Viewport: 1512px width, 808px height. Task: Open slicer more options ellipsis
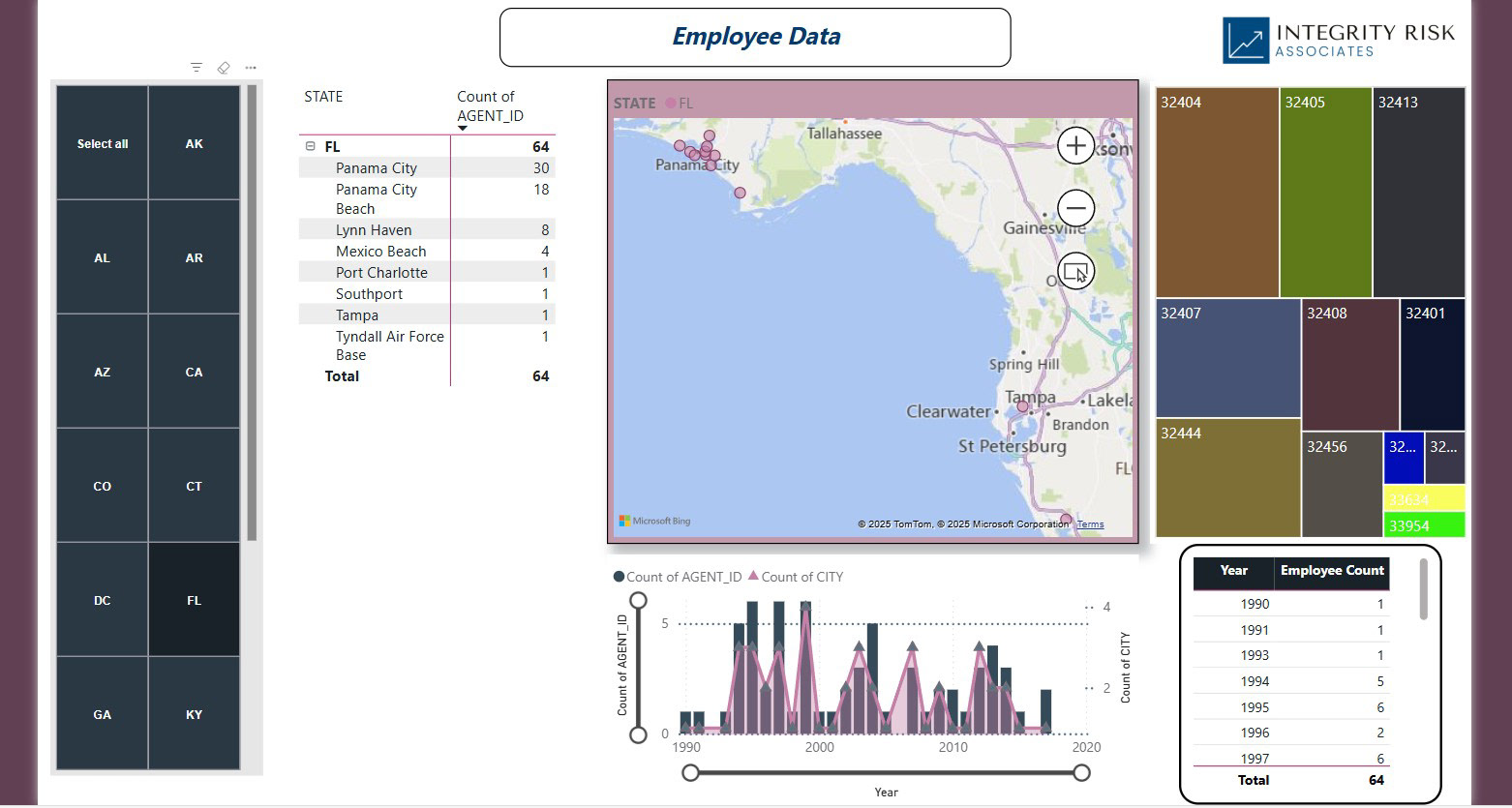click(251, 68)
